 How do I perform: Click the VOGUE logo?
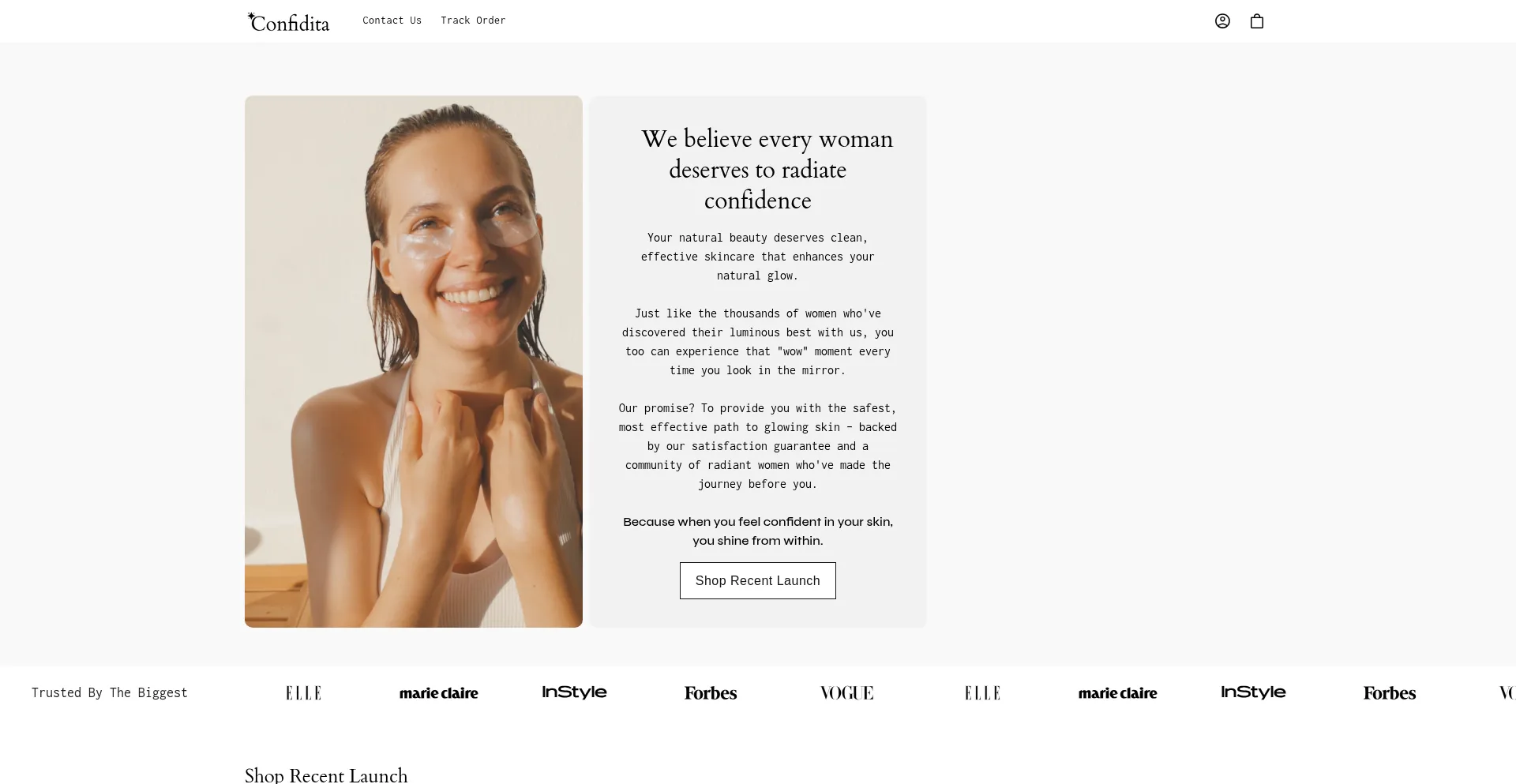point(846,693)
